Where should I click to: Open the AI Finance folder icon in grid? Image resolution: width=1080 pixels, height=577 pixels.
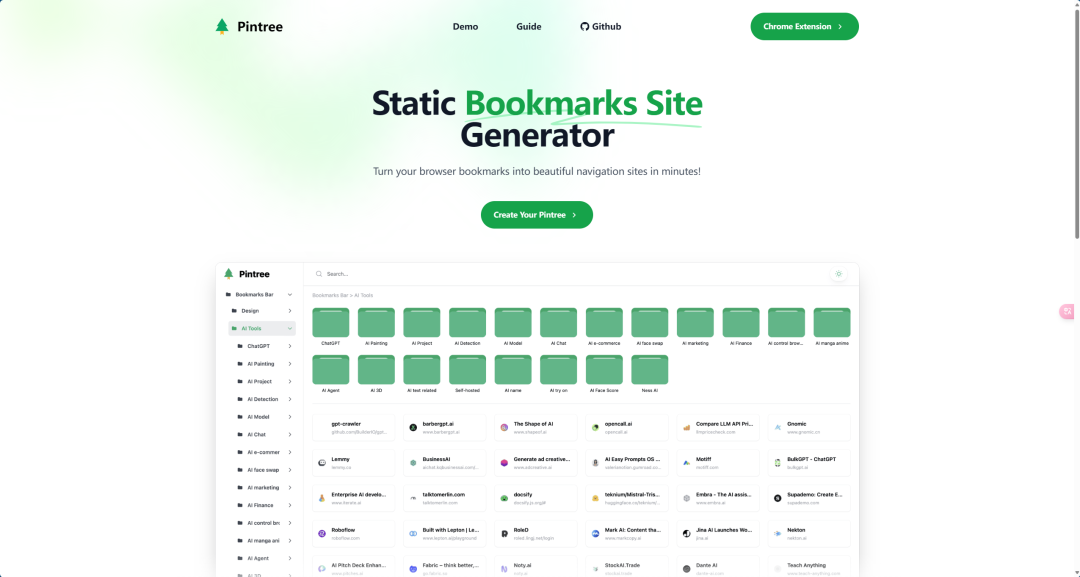tap(741, 322)
